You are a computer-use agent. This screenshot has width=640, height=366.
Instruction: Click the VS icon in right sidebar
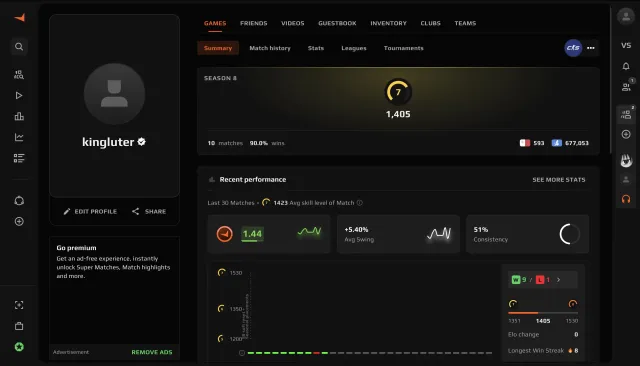[626, 45]
